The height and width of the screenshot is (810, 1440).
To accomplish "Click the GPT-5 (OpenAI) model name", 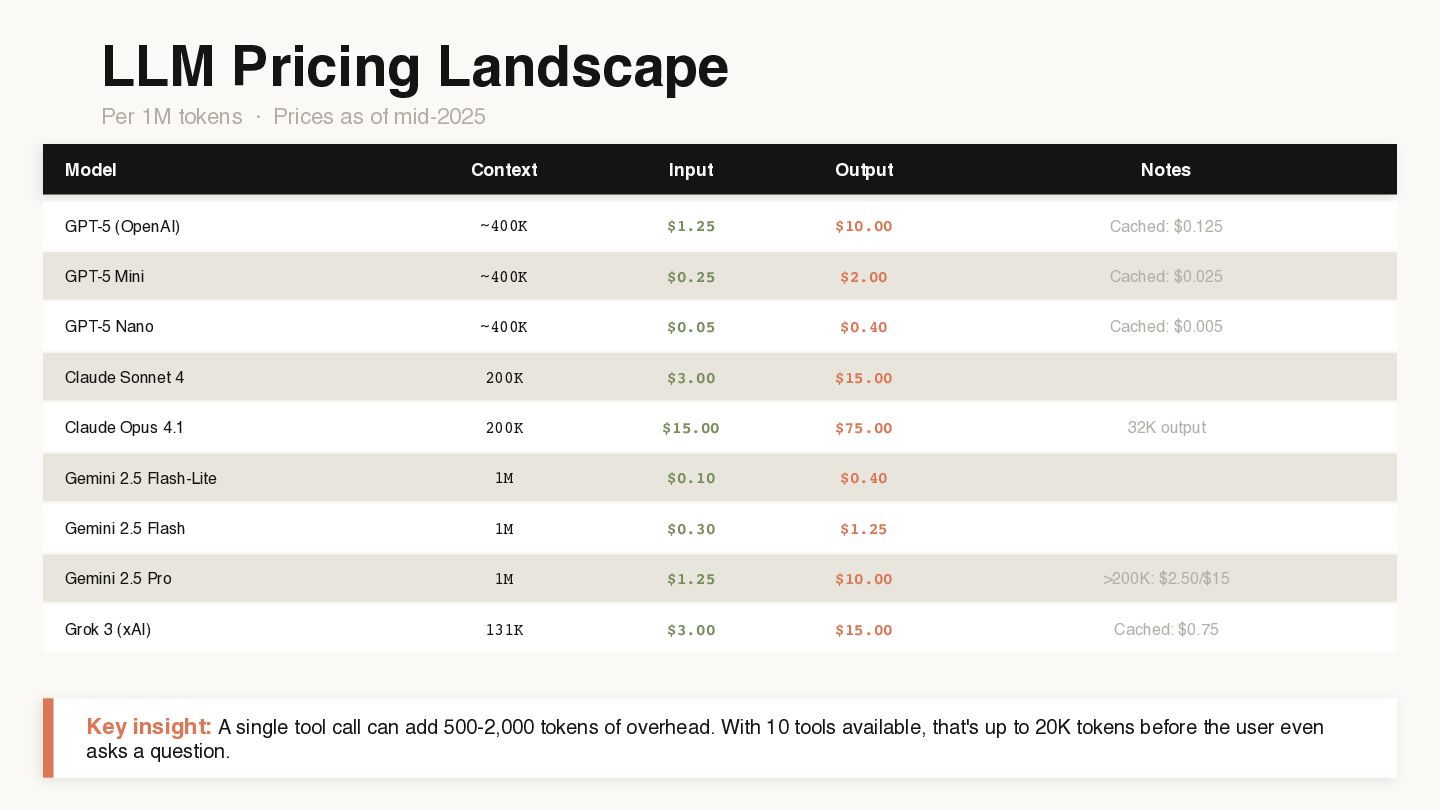I will point(123,226).
